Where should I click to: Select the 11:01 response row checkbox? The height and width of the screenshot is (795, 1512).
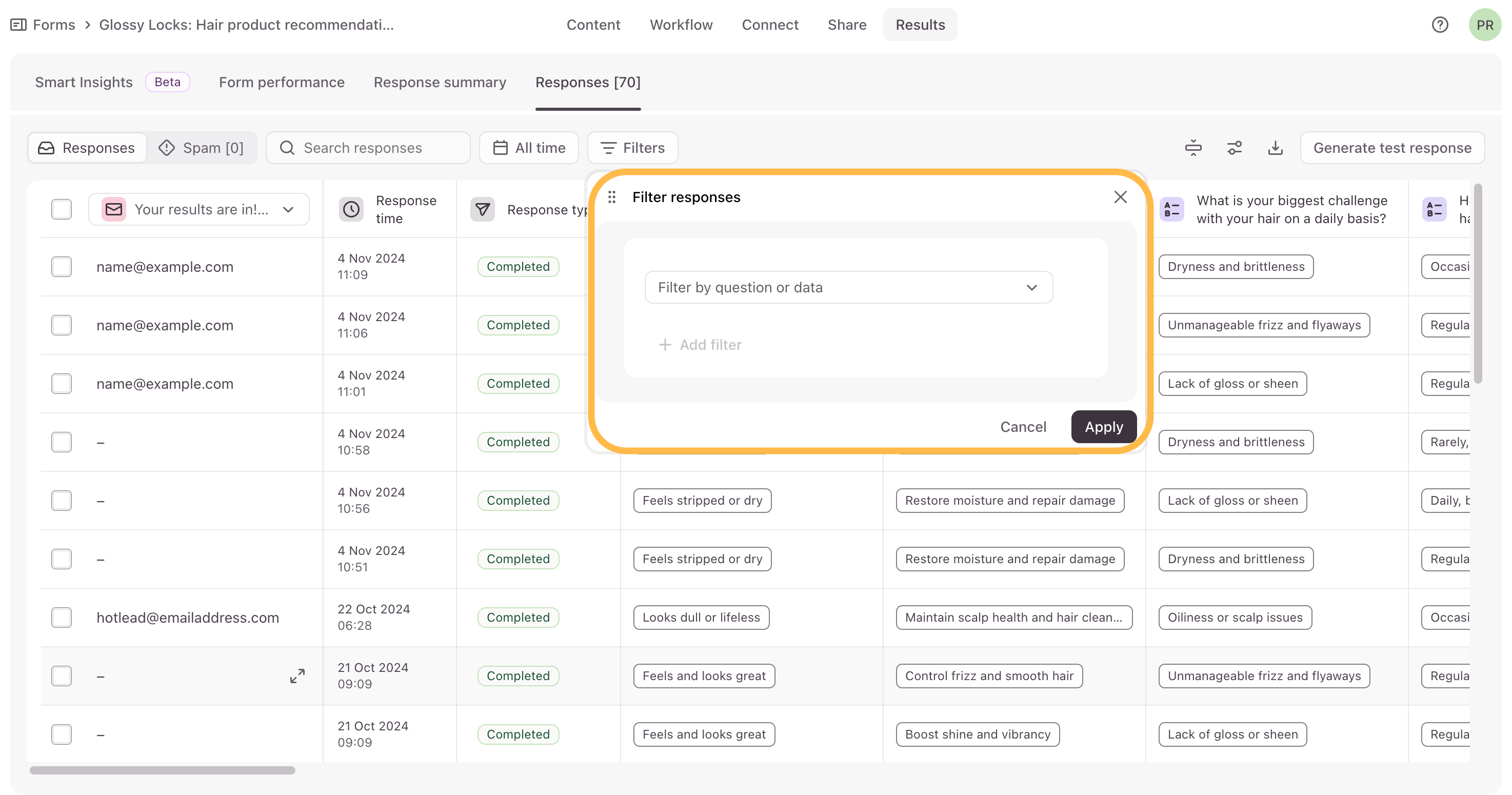pos(61,384)
